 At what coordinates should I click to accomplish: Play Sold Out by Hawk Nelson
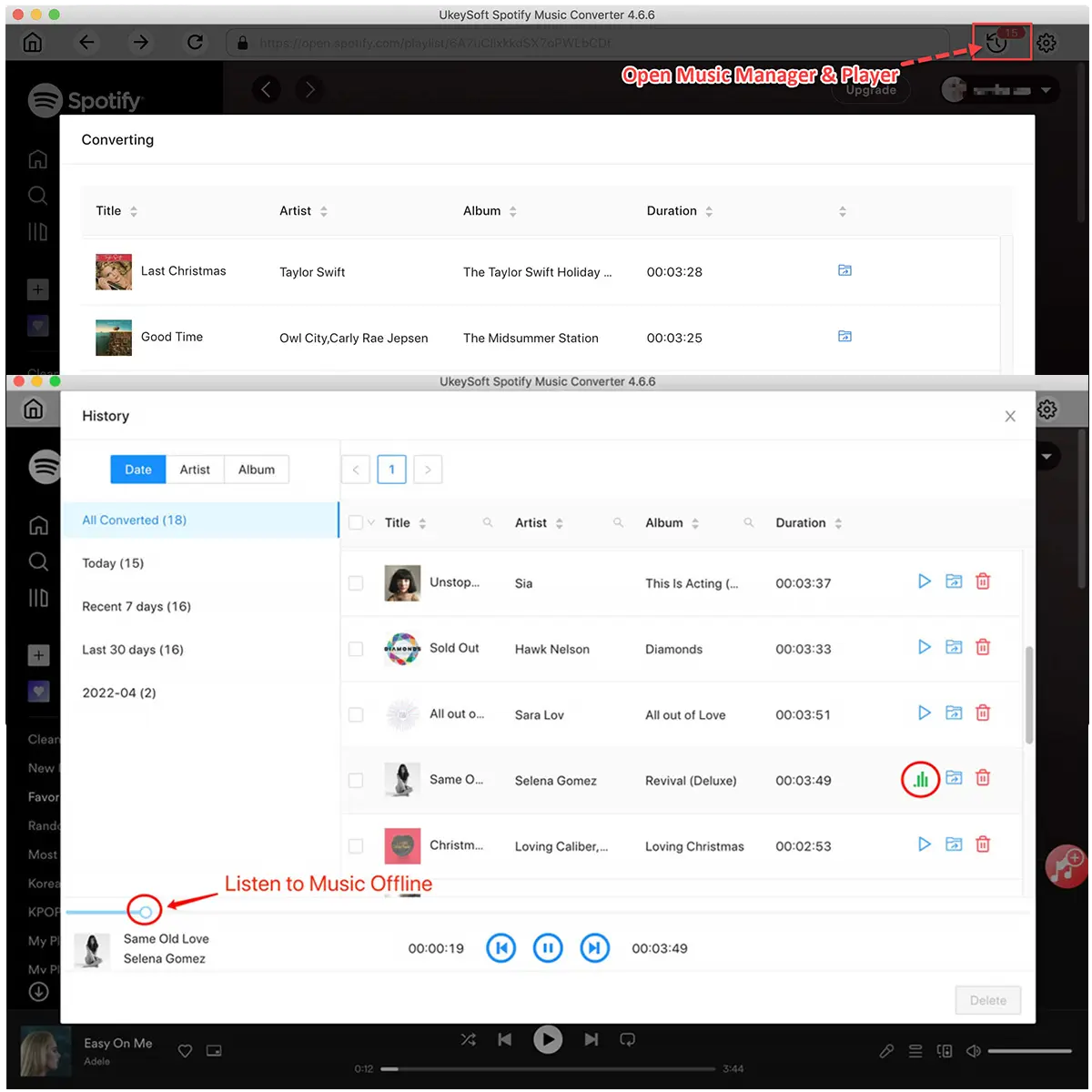coord(925,647)
